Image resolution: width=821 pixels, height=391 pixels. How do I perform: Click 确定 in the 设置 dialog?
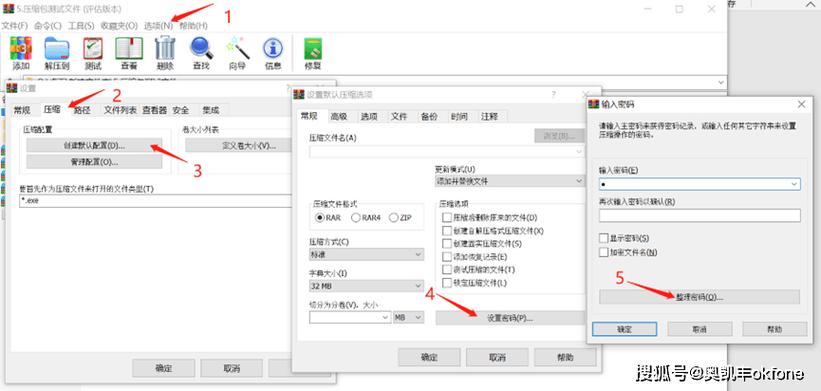point(163,368)
